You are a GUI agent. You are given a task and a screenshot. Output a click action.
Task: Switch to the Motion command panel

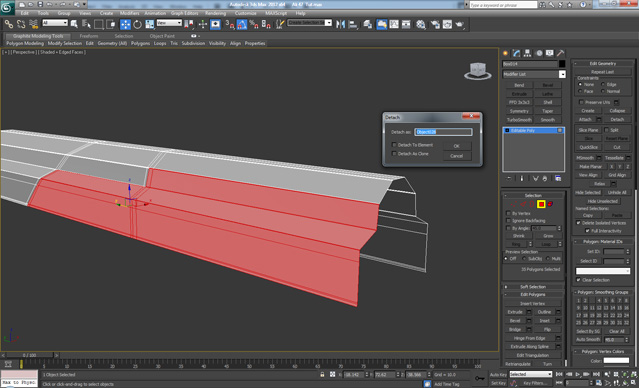(x=539, y=53)
